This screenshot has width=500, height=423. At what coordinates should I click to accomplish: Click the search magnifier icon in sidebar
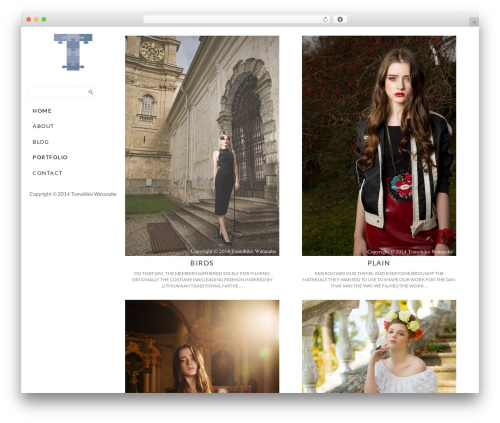pos(90,92)
